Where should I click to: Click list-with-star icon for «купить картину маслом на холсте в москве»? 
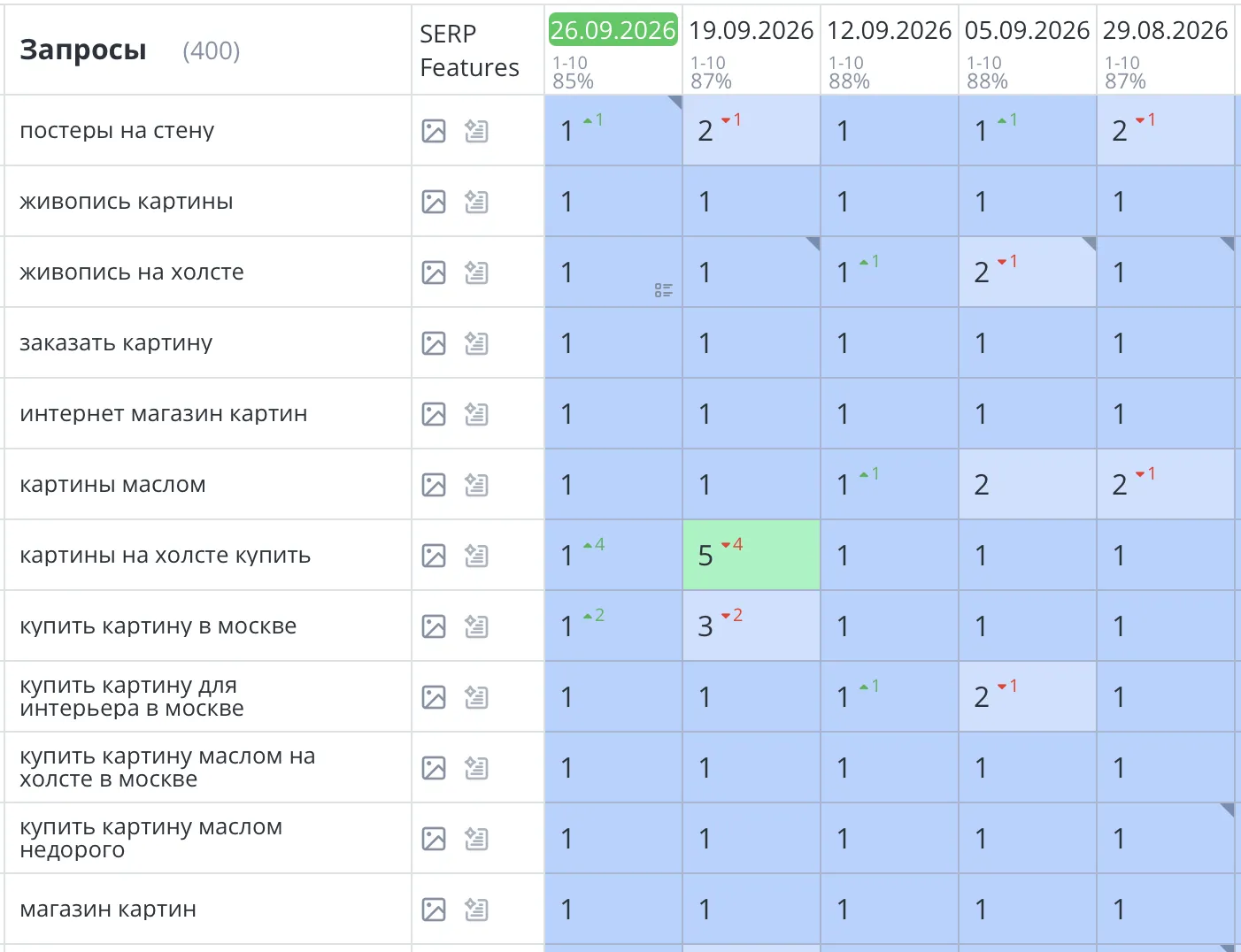coord(476,768)
